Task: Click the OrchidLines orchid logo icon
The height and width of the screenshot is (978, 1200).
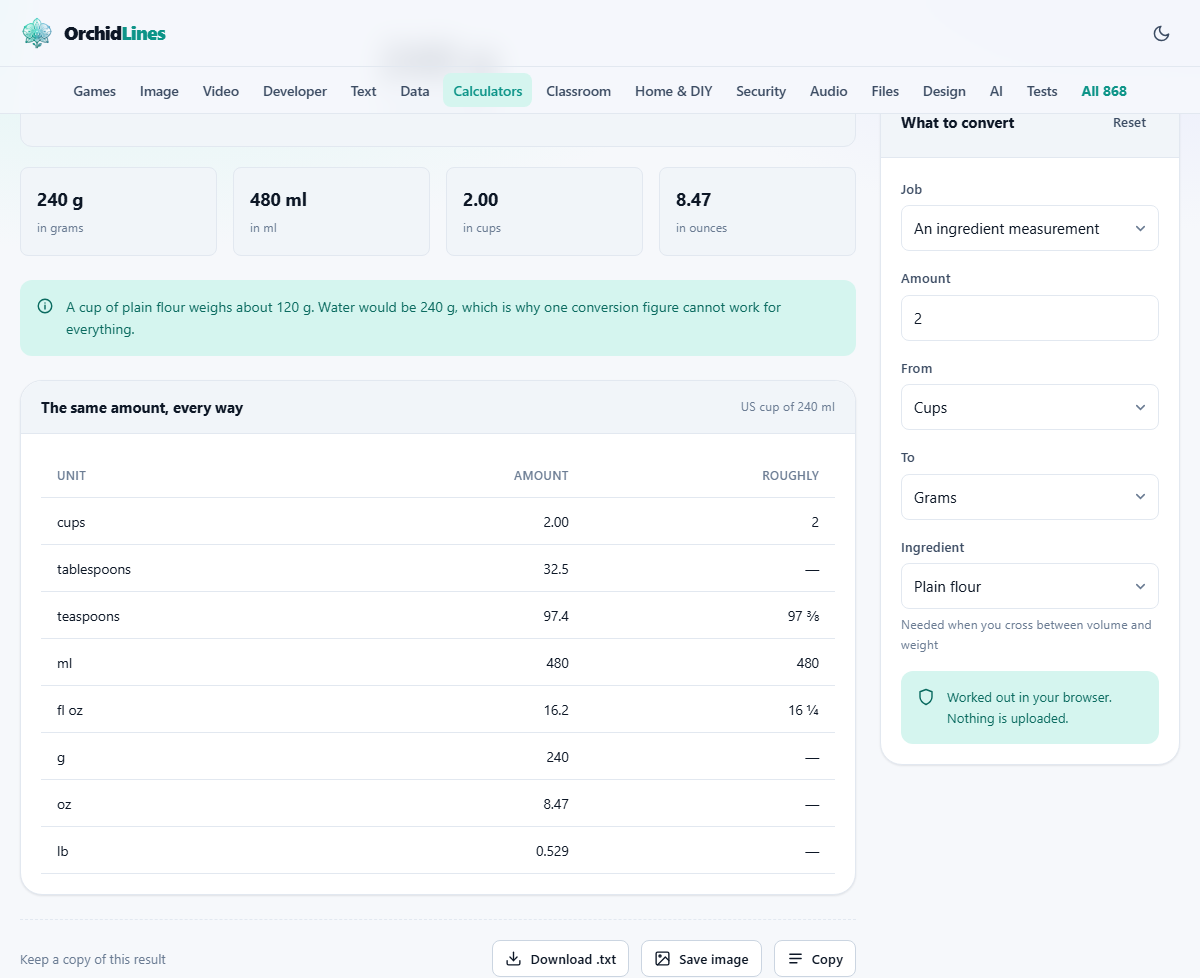Action: tap(37, 33)
